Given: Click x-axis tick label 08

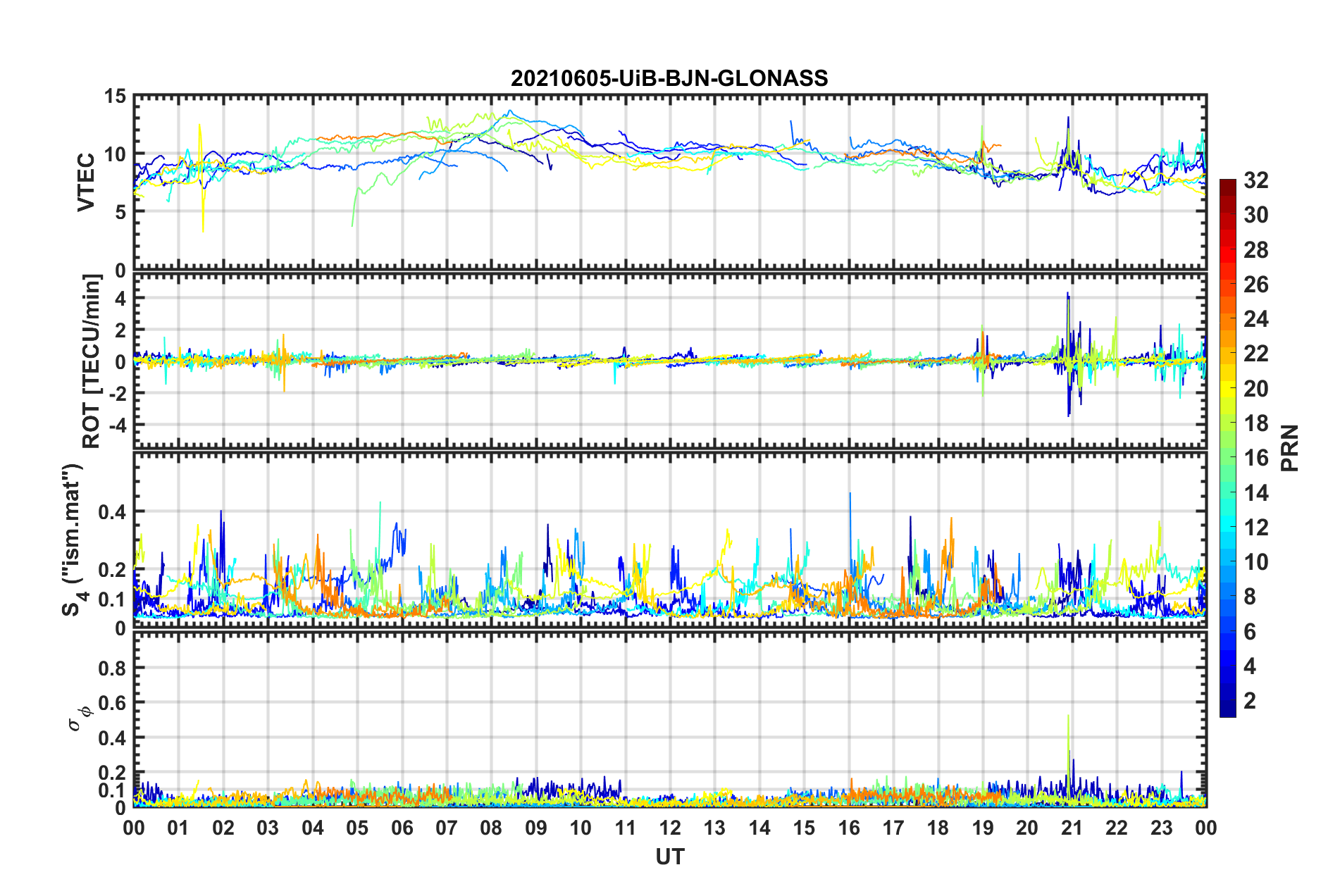Looking at the screenshot, I should [x=491, y=828].
